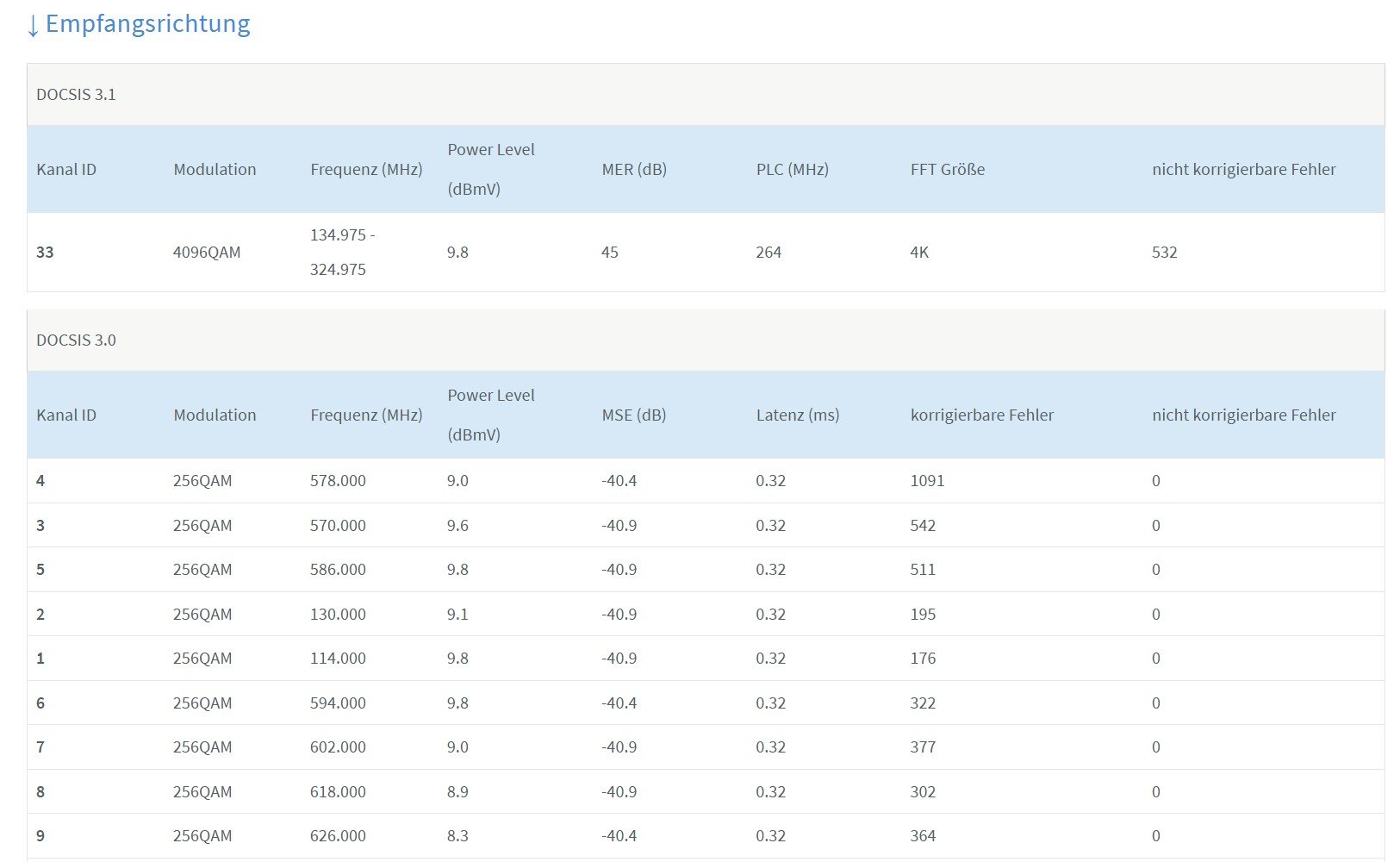Click the Empfangsrichtung section heading
Viewport: 1400px width, 862px height.
139,24
